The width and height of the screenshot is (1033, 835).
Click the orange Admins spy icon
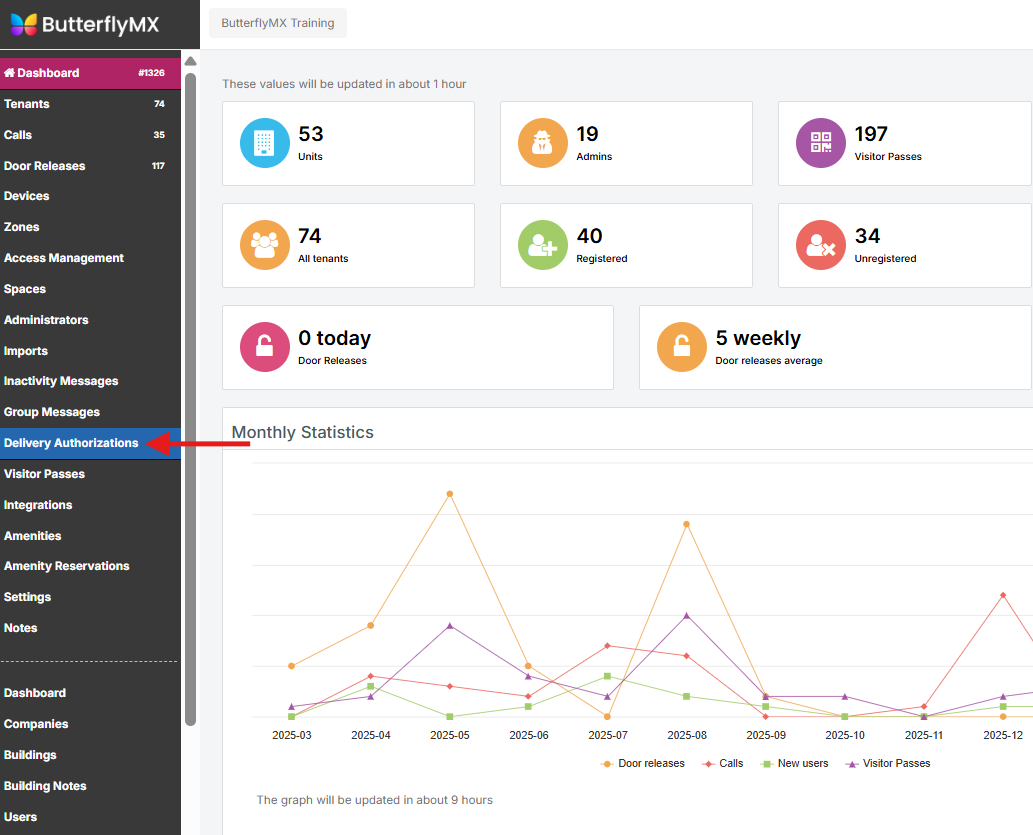[543, 143]
